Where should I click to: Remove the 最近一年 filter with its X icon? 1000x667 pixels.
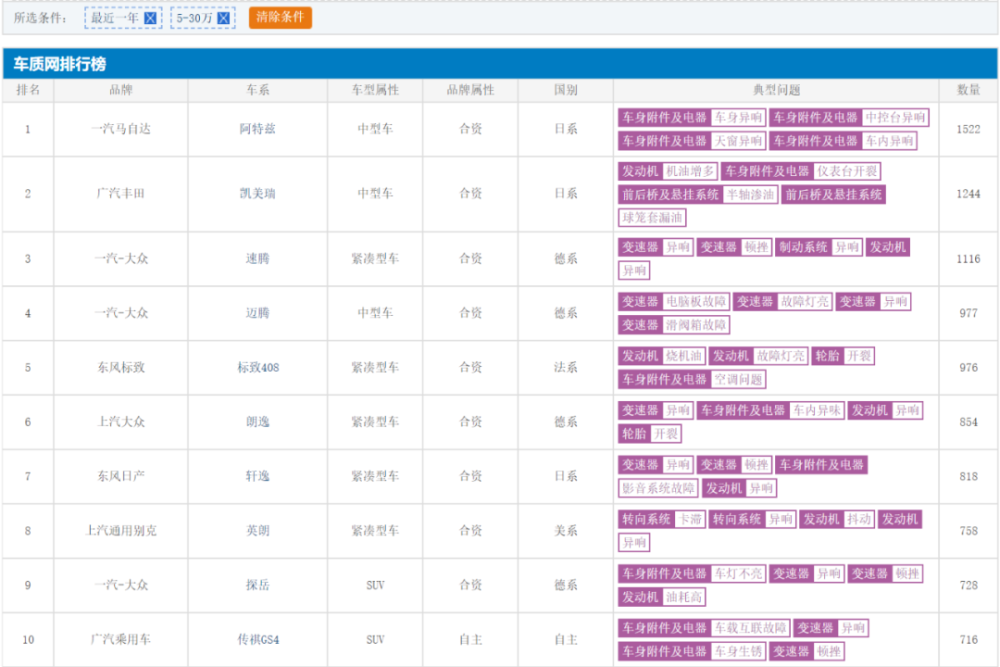tap(151, 18)
